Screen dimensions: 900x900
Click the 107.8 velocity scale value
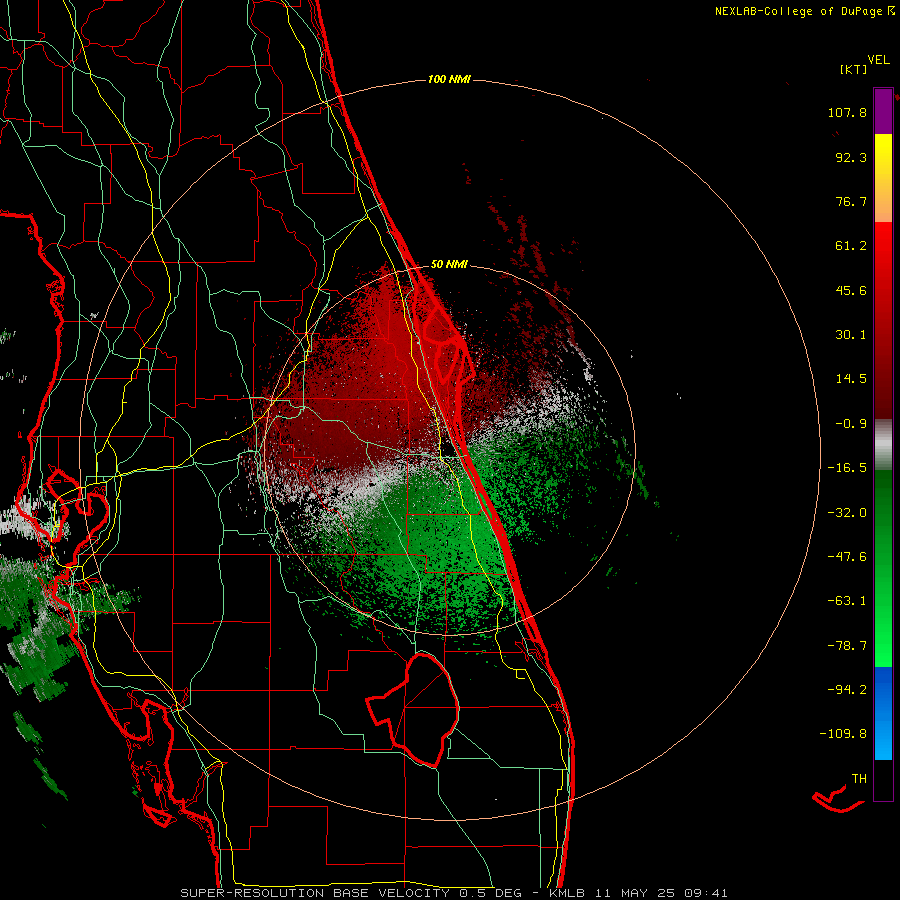[x=847, y=112]
